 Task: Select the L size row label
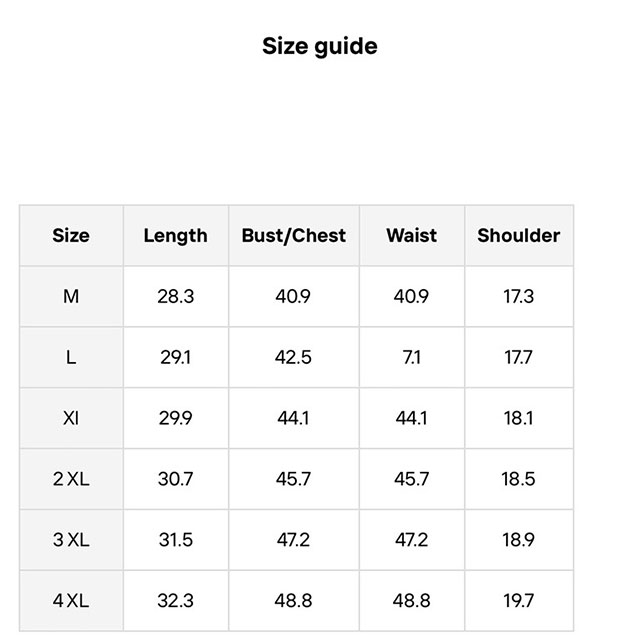point(71,357)
